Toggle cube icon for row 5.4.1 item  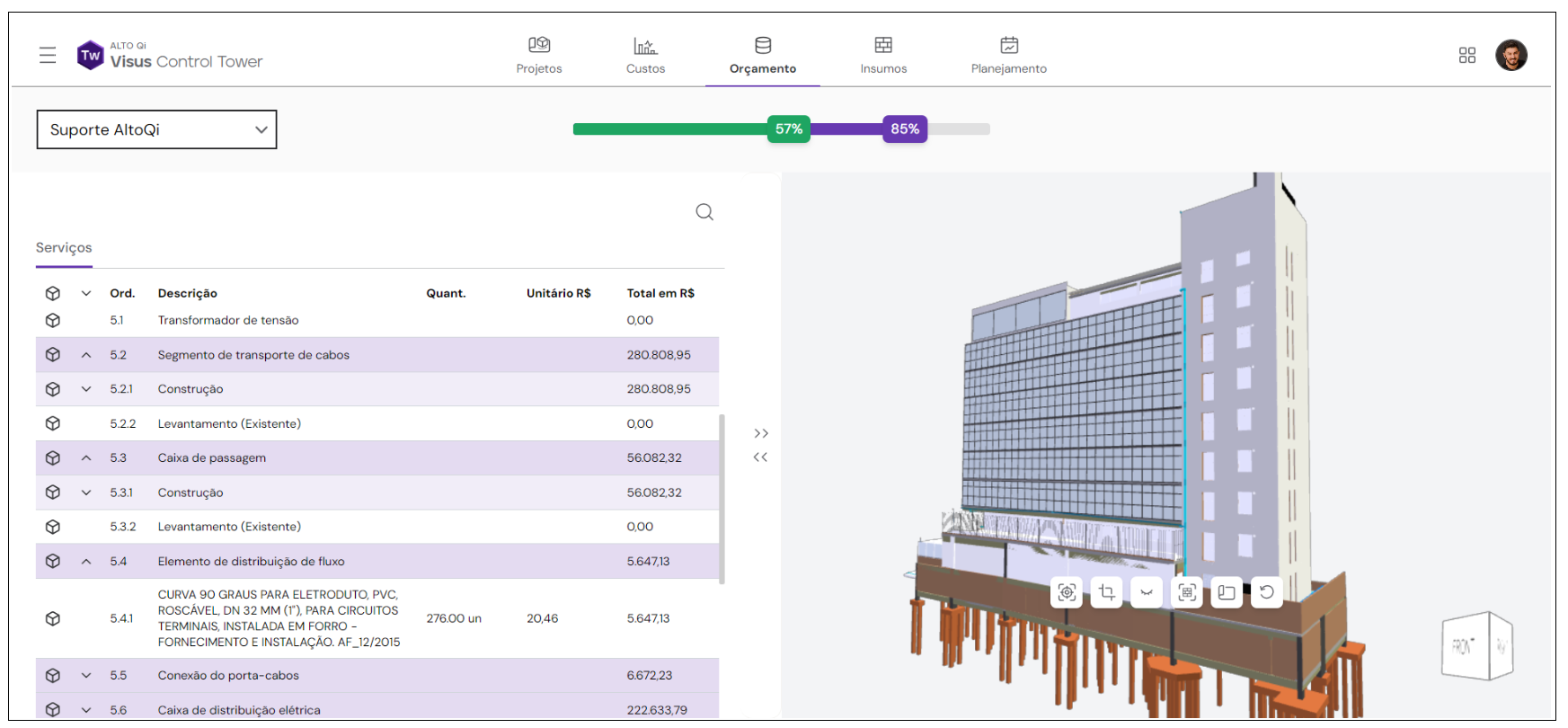click(x=53, y=618)
